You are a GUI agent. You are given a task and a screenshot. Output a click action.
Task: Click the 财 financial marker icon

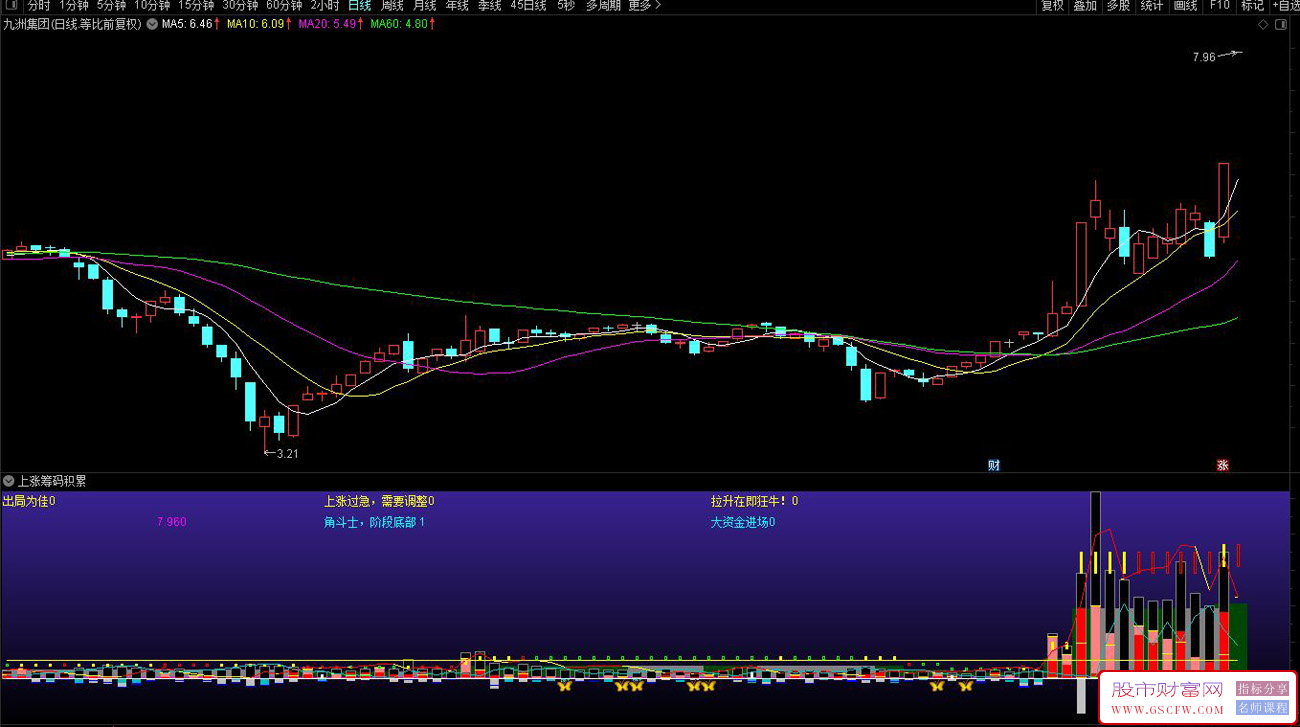tap(994, 465)
